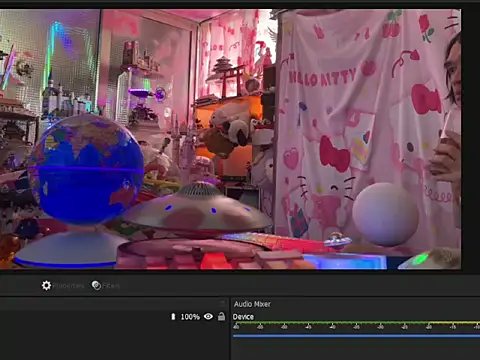The height and width of the screenshot is (360, 480).
Task: Click the 100% battery level text
Action: point(190,317)
